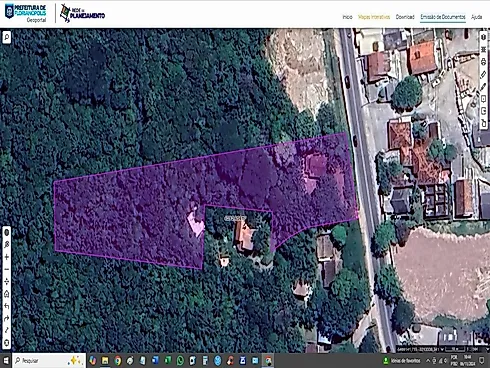The height and width of the screenshot is (368, 490).
Task: Select the locate/search tool below the globe icon
Action: click(7, 245)
